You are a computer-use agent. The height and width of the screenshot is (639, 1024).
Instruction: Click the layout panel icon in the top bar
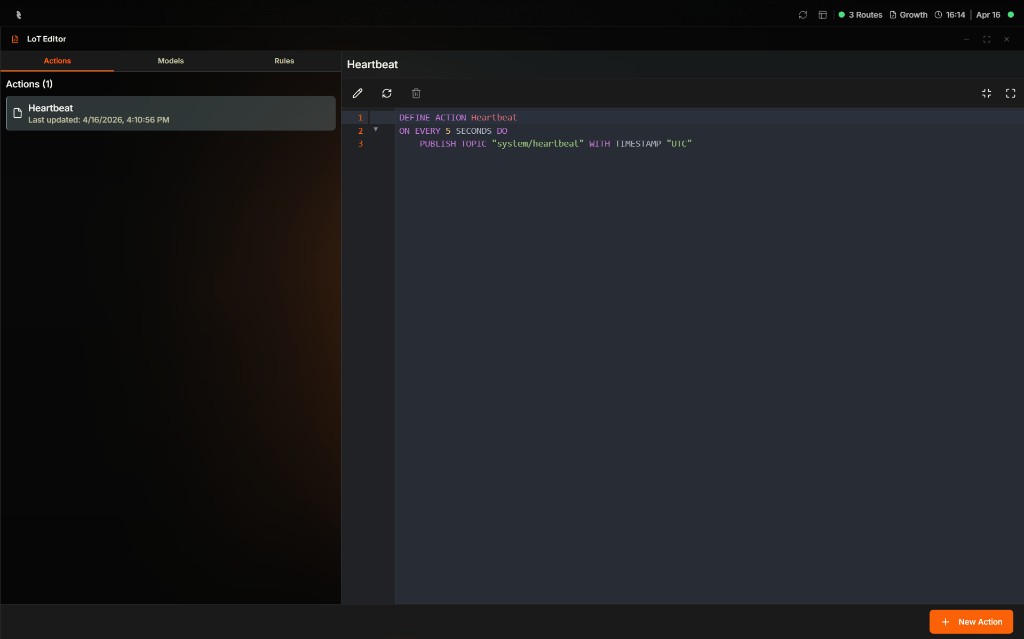[822, 14]
